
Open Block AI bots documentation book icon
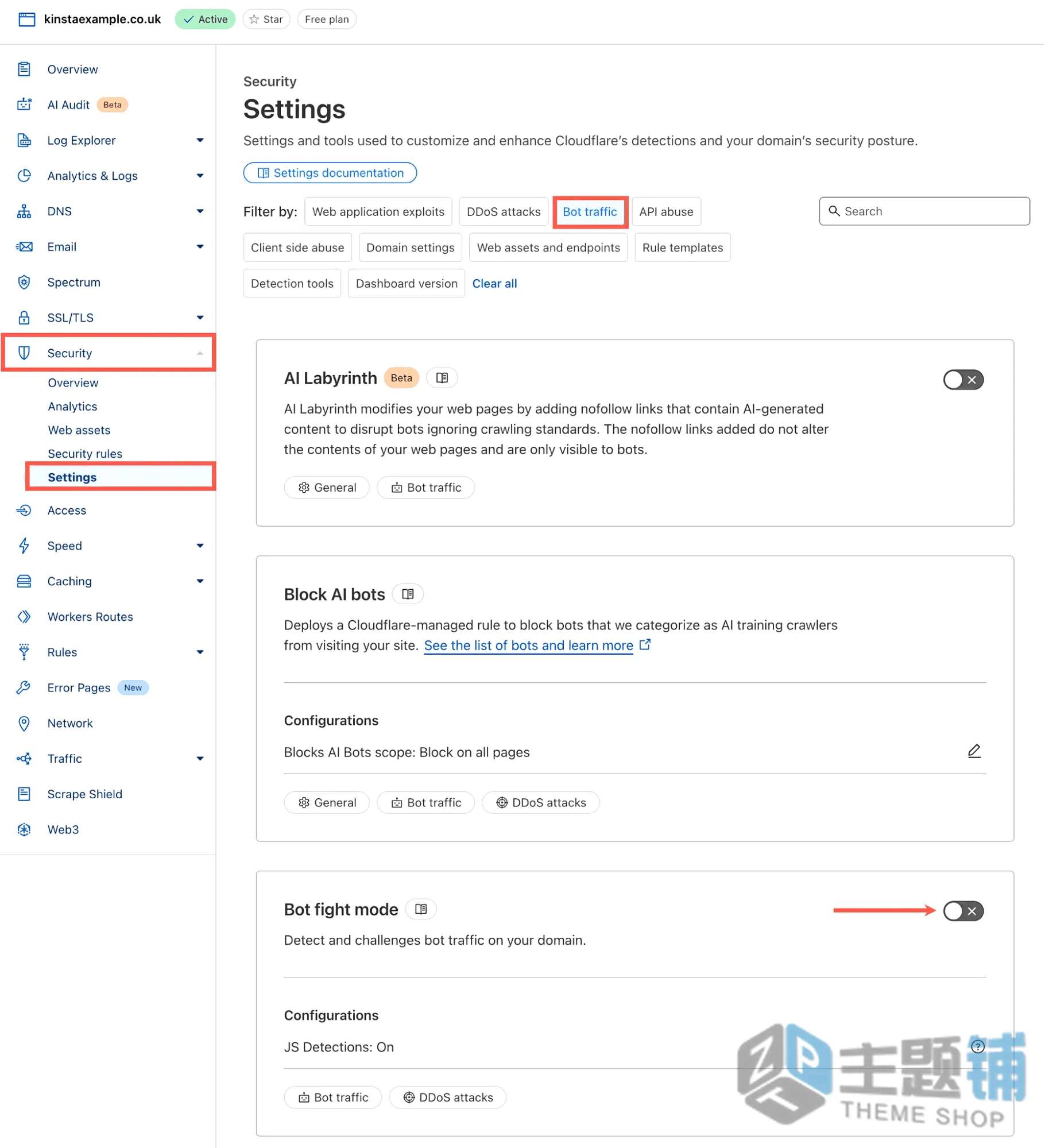408,594
